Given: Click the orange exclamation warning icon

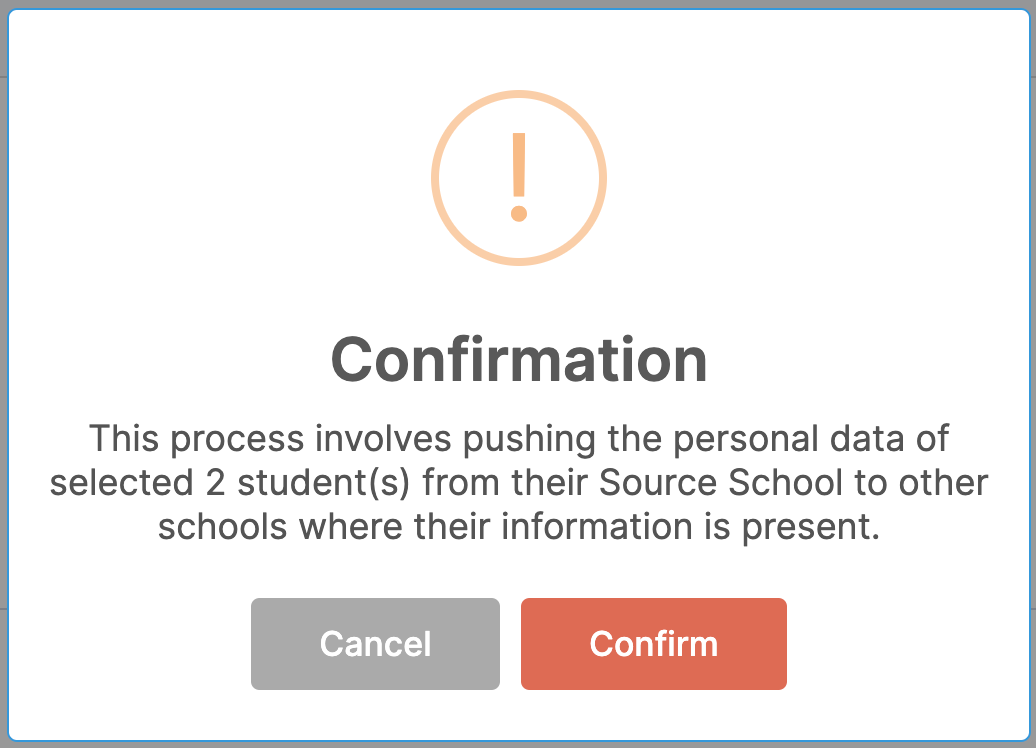Looking at the screenshot, I should (519, 178).
